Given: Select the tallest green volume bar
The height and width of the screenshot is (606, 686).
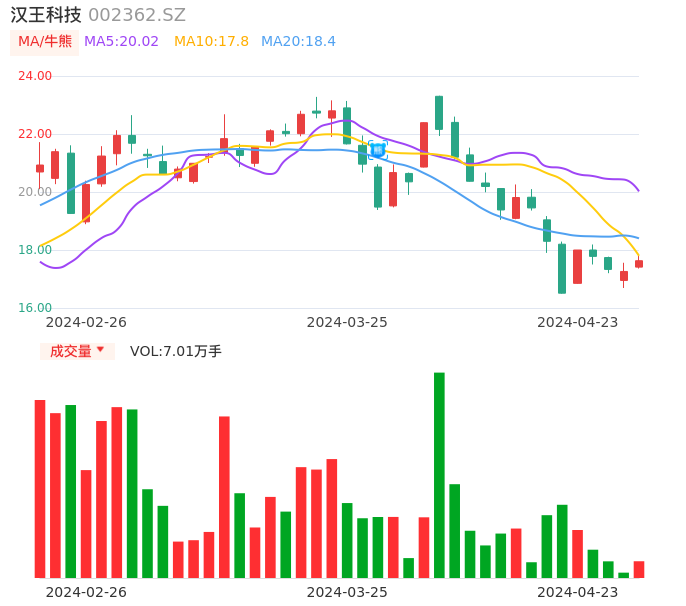Looking at the screenshot, I should pyautogui.click(x=439, y=475).
